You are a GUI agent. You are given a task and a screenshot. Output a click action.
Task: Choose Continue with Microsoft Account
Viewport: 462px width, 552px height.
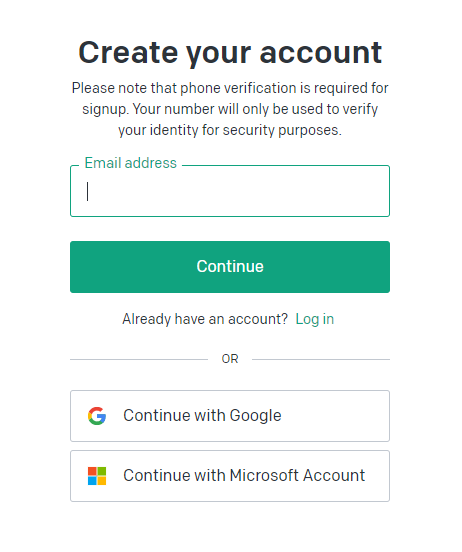click(230, 476)
